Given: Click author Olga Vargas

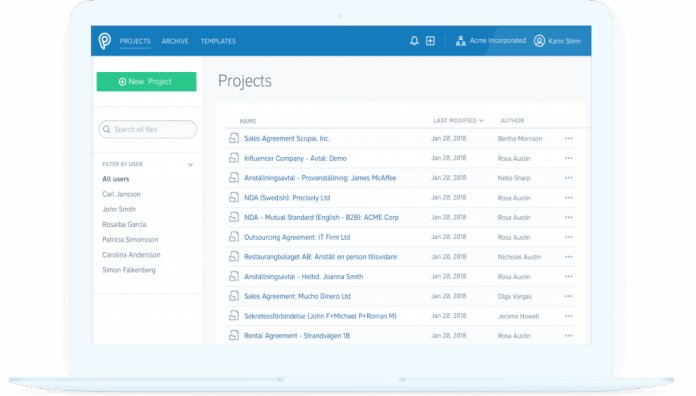Looking at the screenshot, I should coord(514,296).
